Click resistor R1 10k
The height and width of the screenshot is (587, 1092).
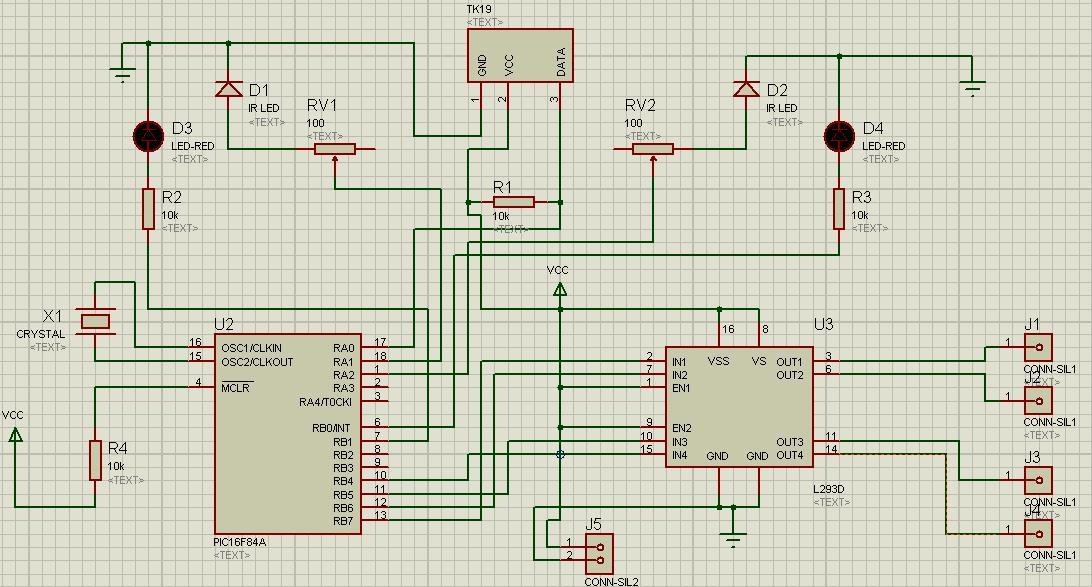click(x=514, y=202)
